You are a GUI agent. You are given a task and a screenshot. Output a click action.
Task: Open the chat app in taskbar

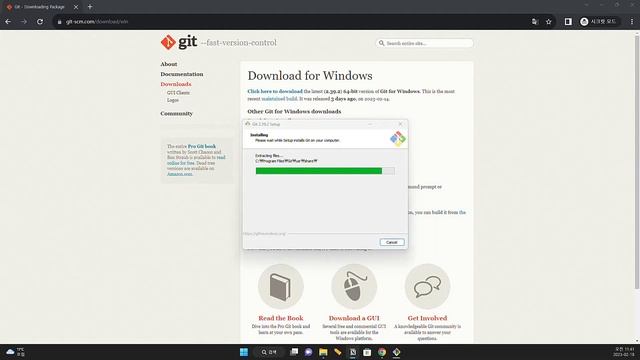point(309,352)
